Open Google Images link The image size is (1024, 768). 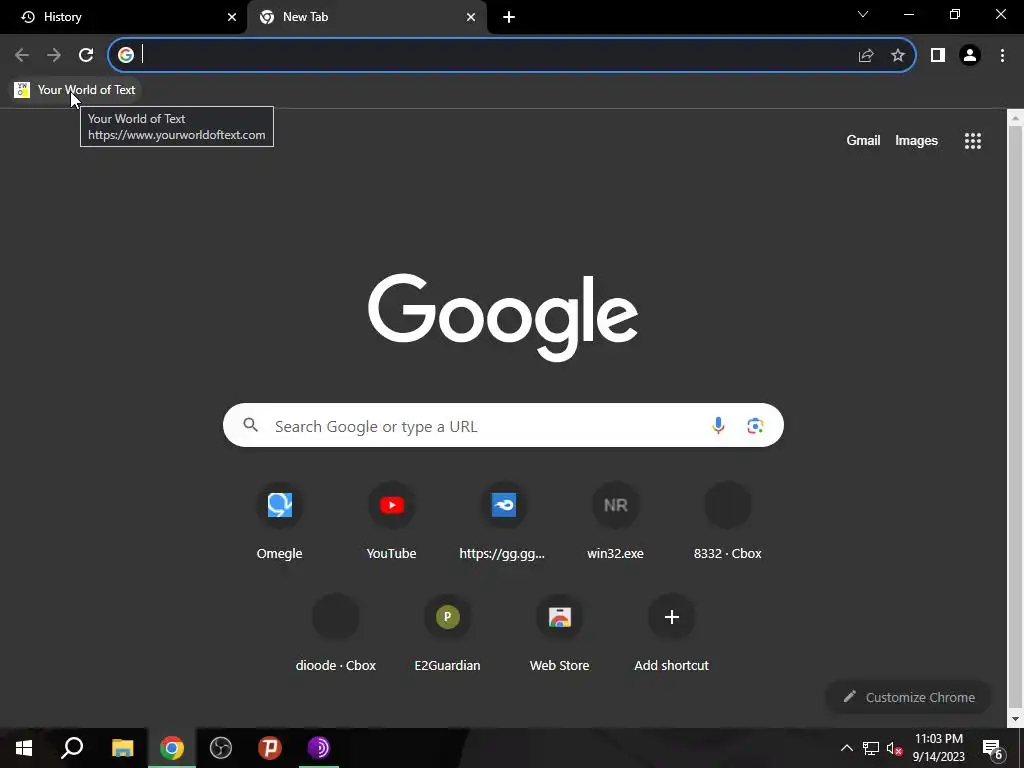click(x=916, y=140)
